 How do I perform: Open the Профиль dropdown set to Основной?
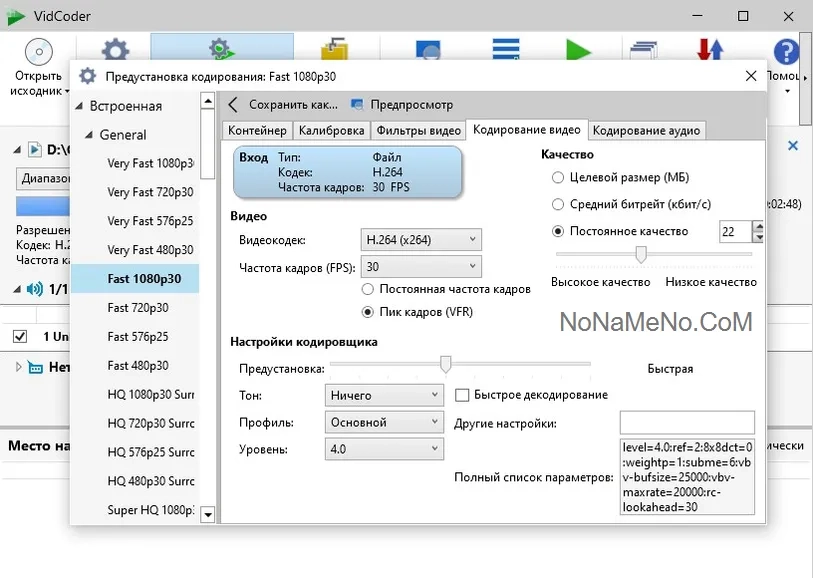click(384, 422)
